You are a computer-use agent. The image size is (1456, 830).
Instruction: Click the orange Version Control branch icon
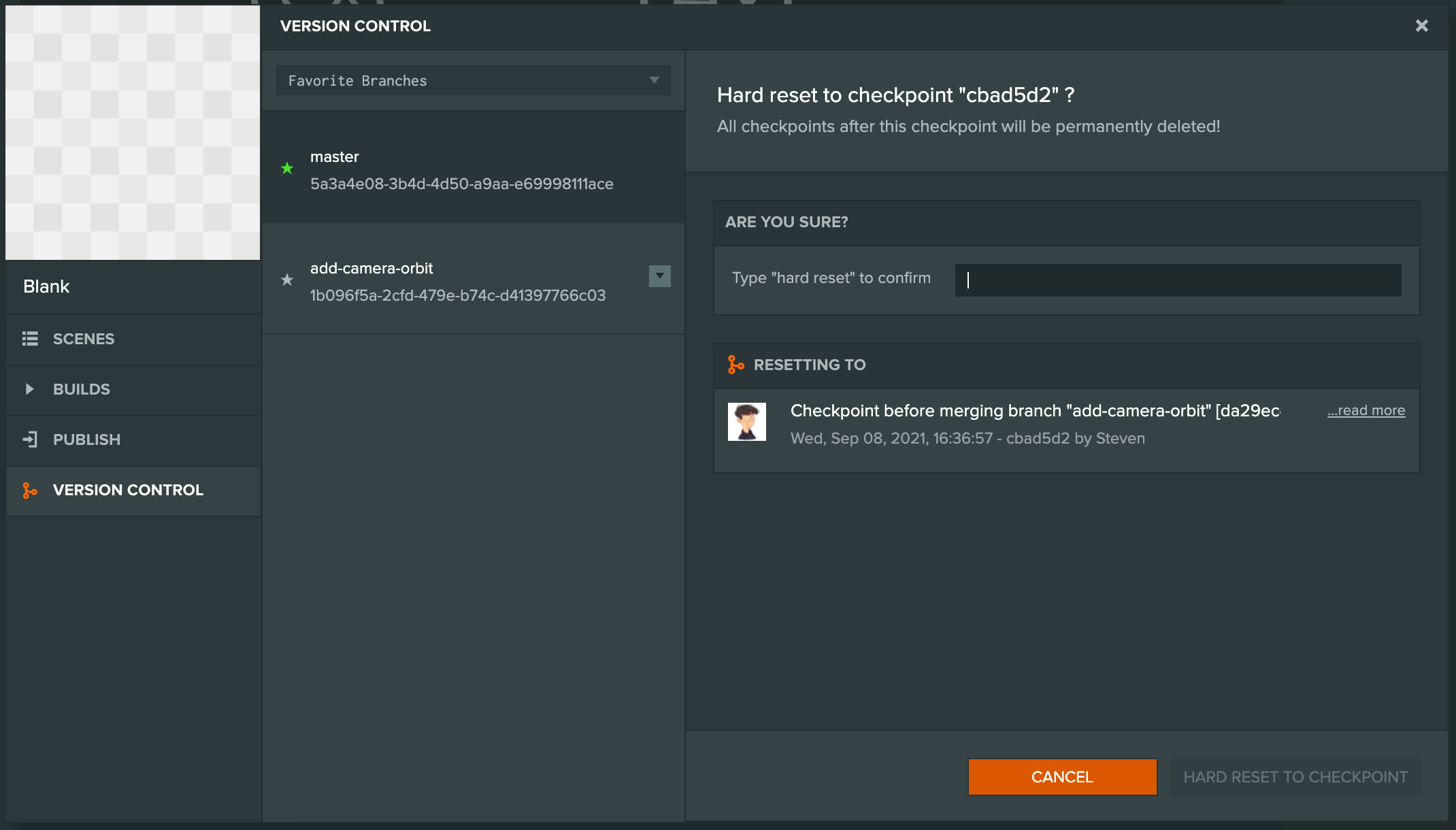coord(30,490)
